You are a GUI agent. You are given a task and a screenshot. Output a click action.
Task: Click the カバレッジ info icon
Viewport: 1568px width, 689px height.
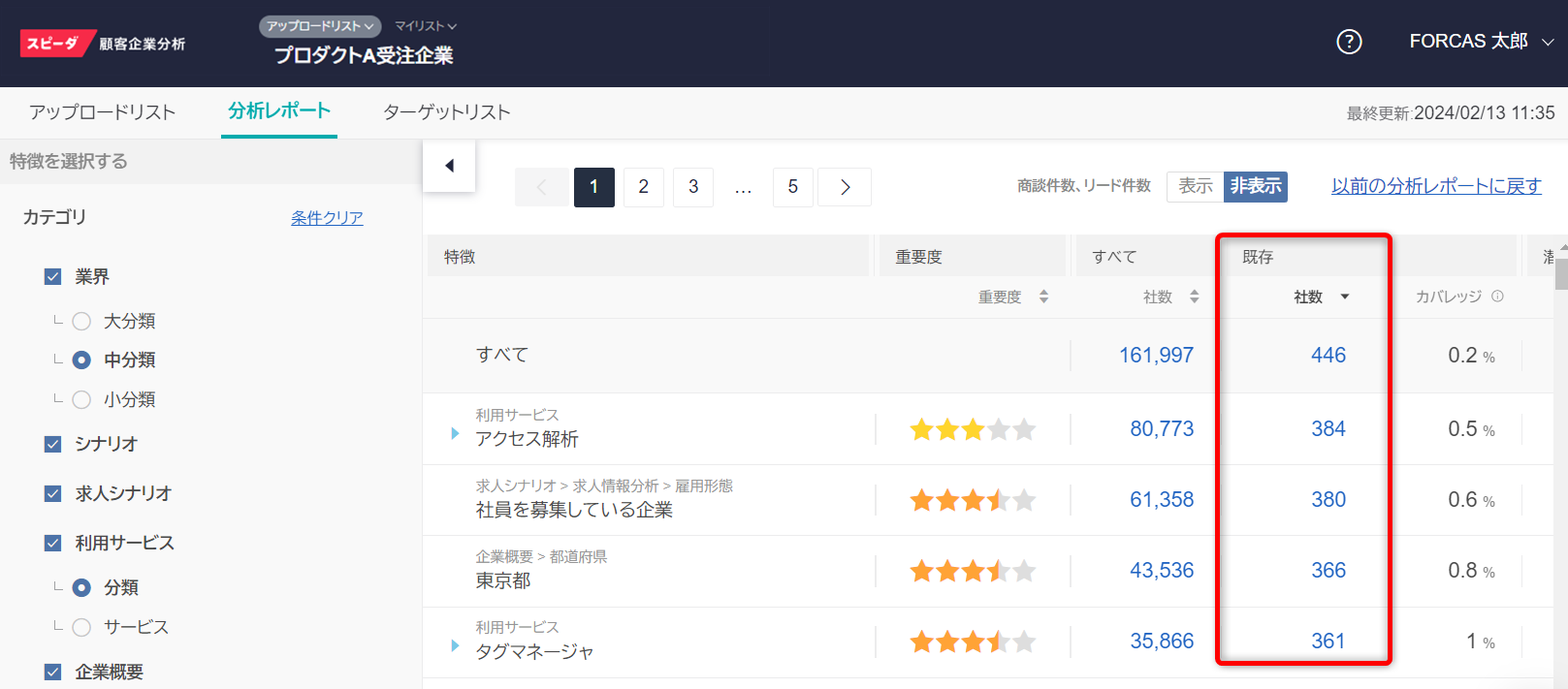coord(1497,297)
